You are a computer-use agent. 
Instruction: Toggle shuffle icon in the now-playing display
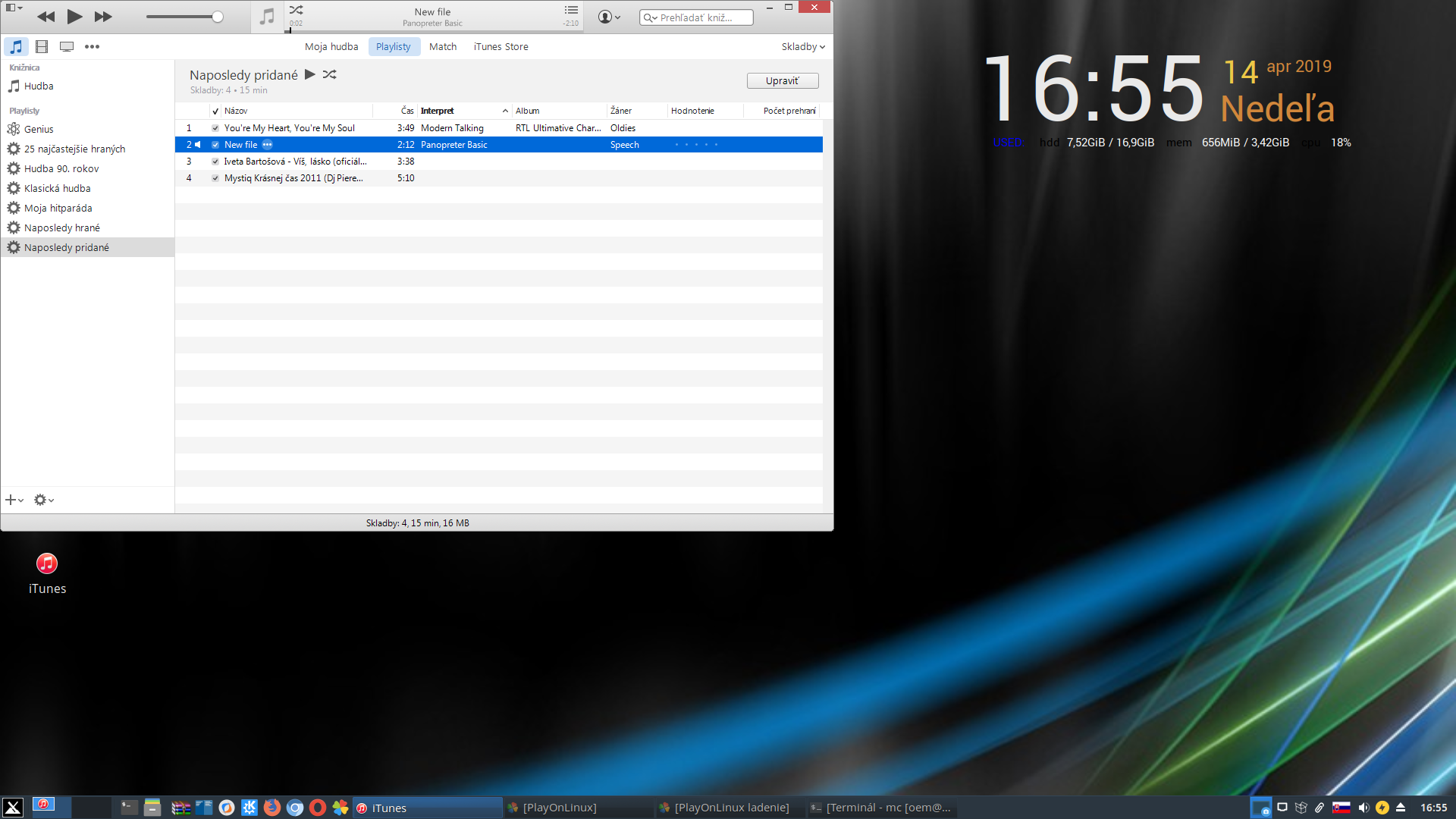coord(297,10)
